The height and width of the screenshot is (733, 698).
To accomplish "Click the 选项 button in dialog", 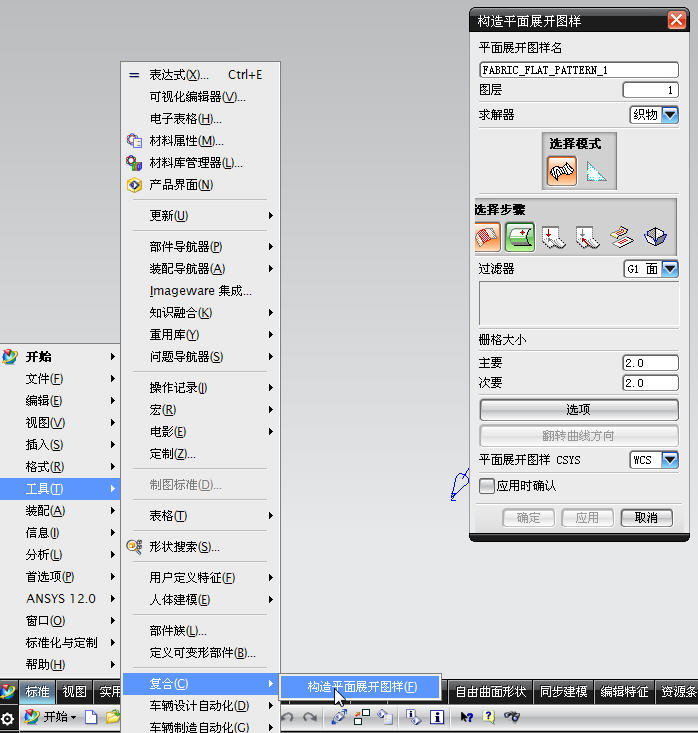I will [579, 410].
